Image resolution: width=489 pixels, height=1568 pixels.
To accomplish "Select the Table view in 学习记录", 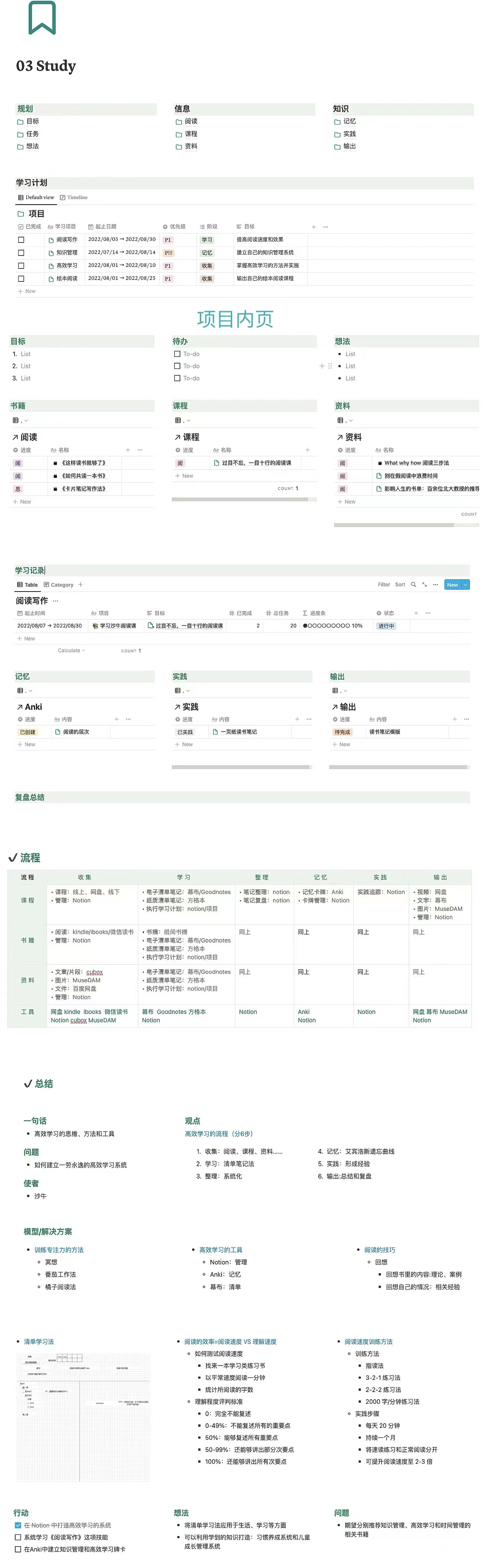I will (x=28, y=584).
